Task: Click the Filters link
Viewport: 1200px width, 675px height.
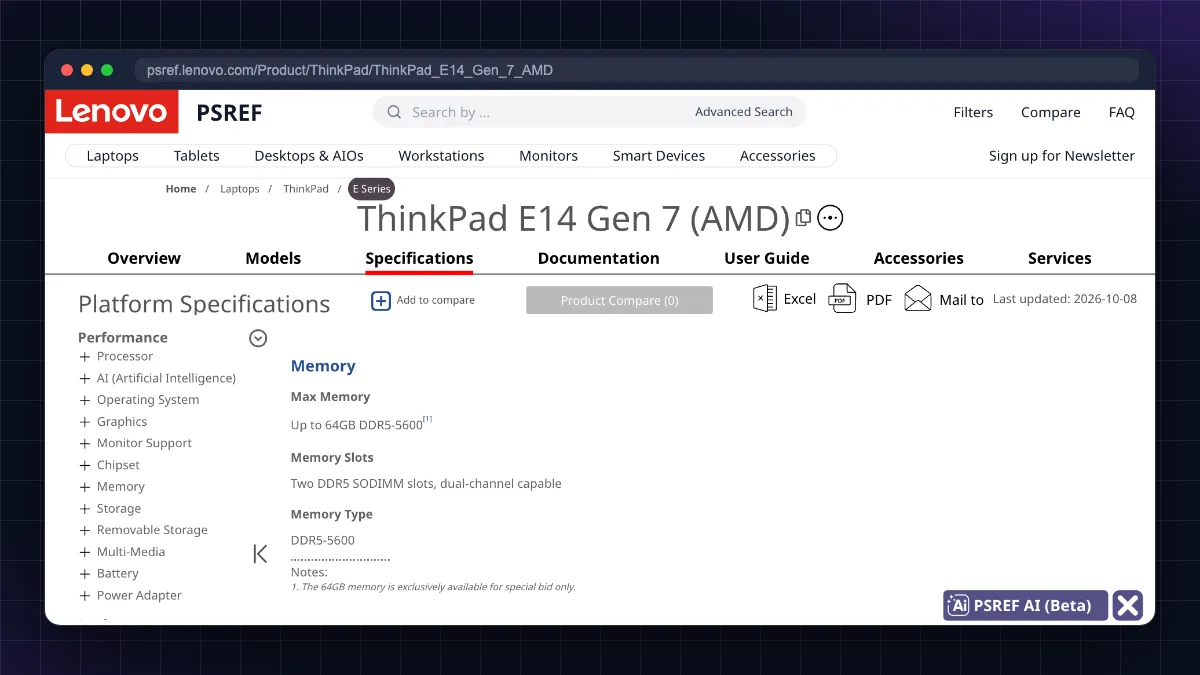Action: point(973,112)
